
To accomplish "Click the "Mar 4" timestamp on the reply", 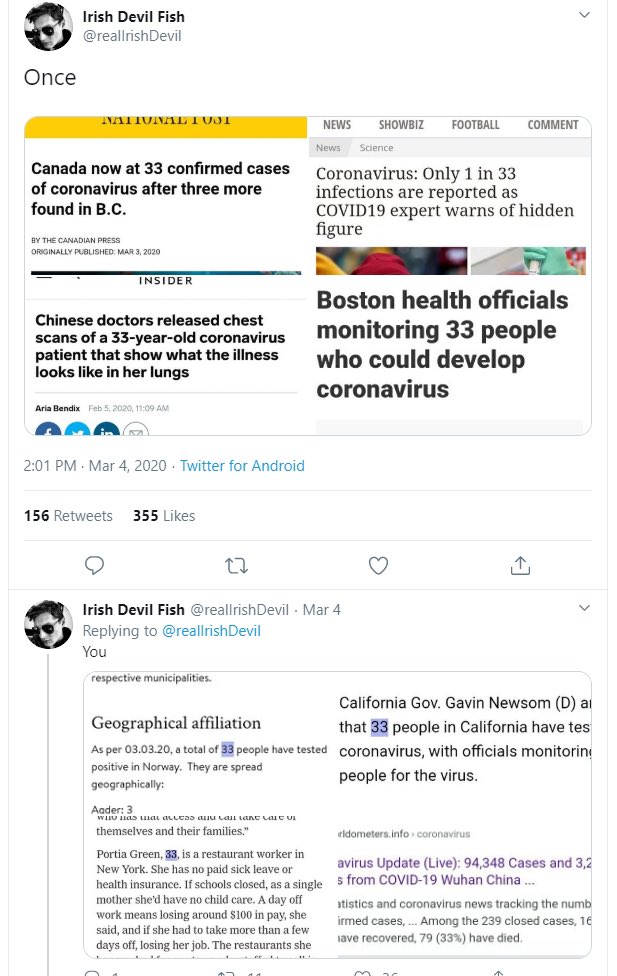I will click(322, 610).
